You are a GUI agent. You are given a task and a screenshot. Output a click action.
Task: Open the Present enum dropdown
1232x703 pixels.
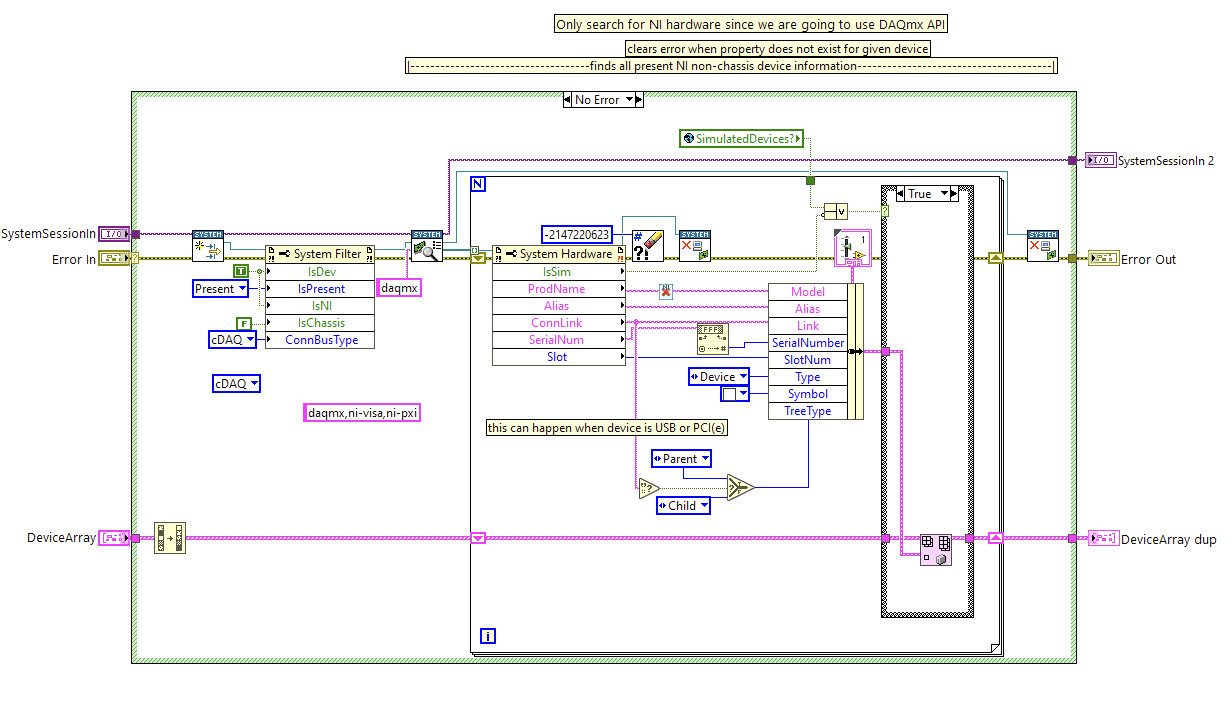[243, 289]
